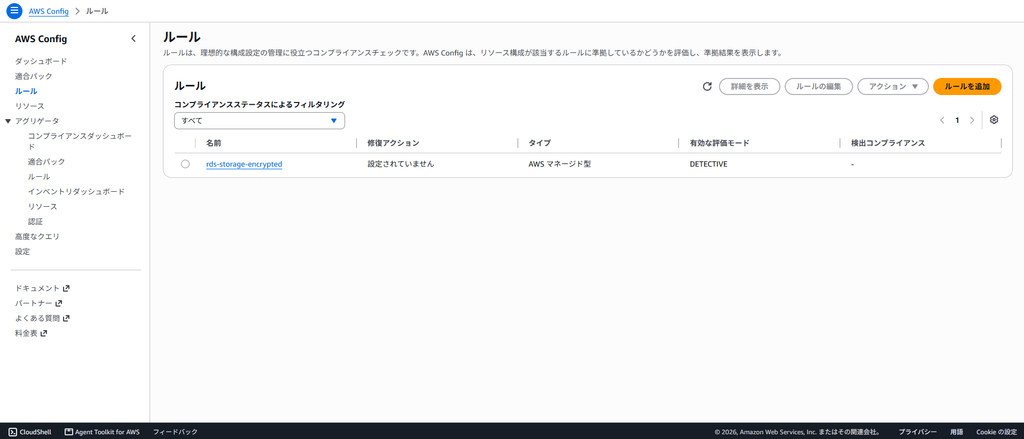Go to ダッシュボード in sidebar
Image resolution: width=1024 pixels, height=439 pixels.
click(41, 61)
